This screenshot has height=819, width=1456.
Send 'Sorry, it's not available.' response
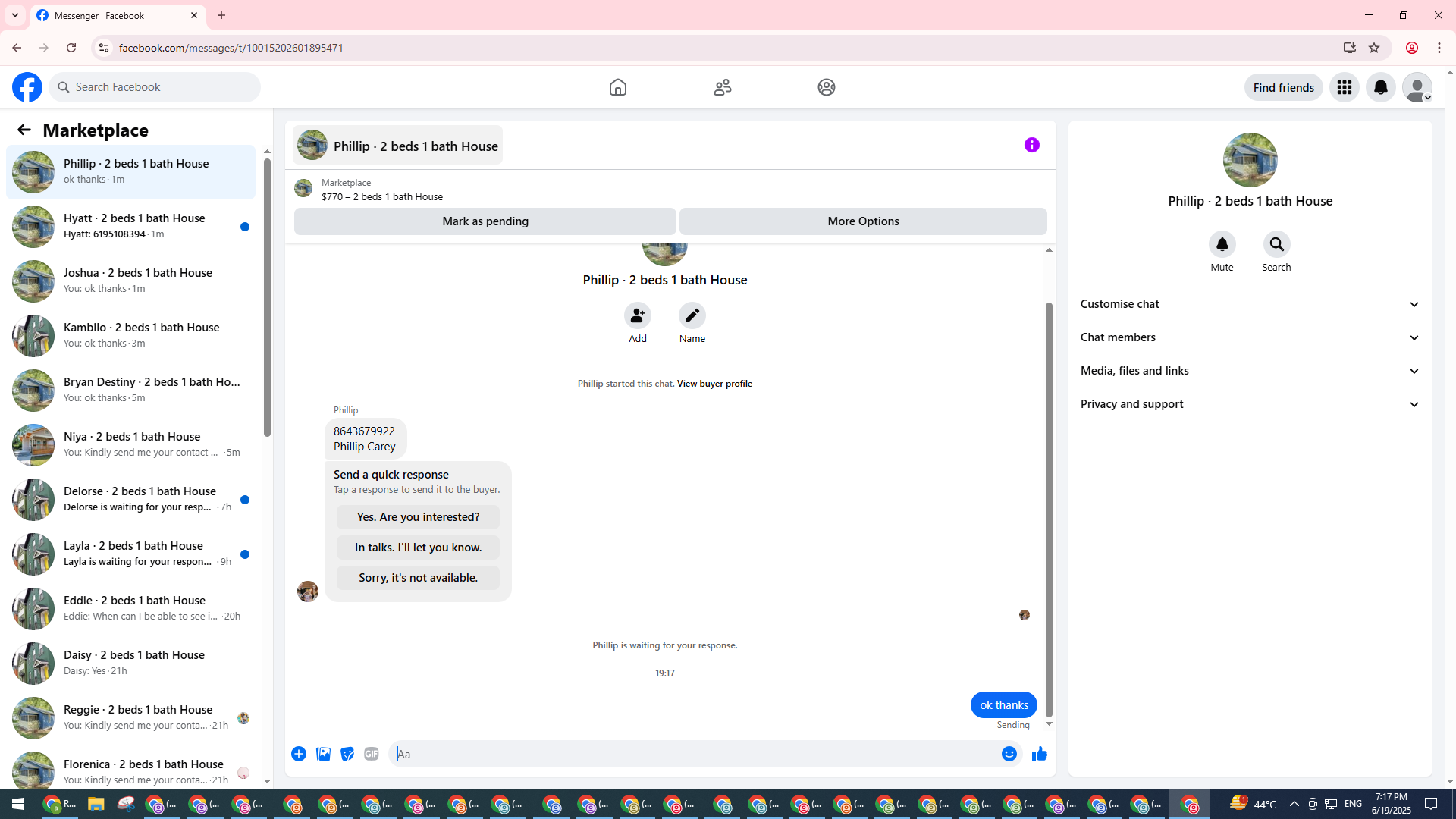[419, 578]
